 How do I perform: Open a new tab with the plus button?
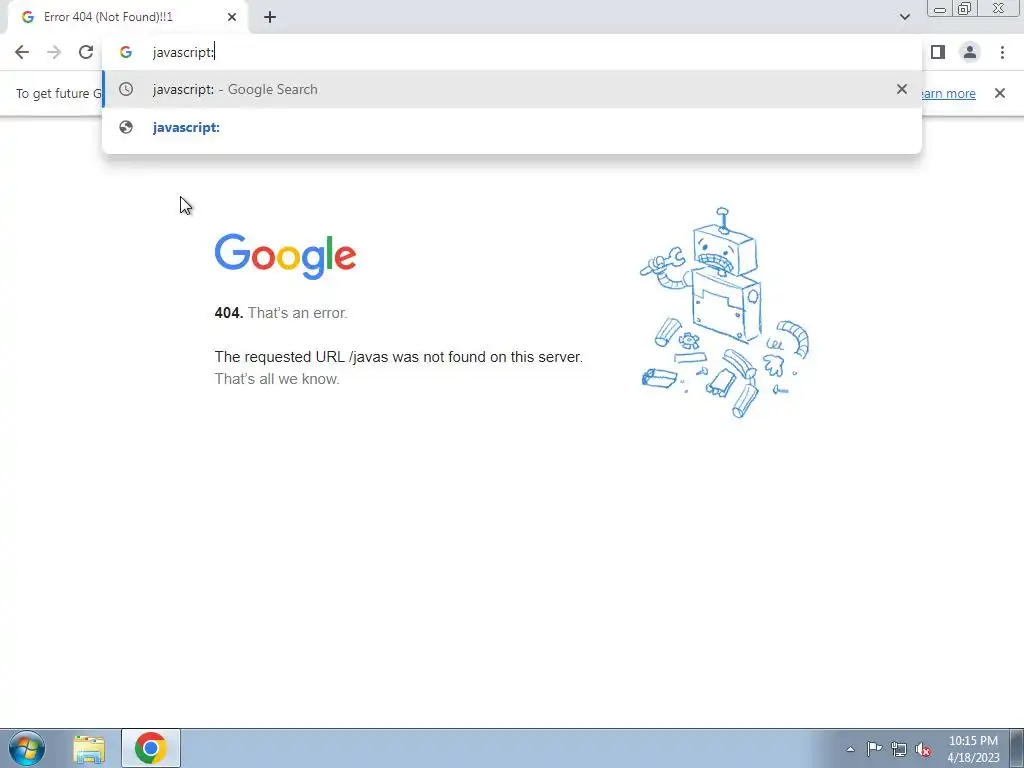tap(270, 17)
